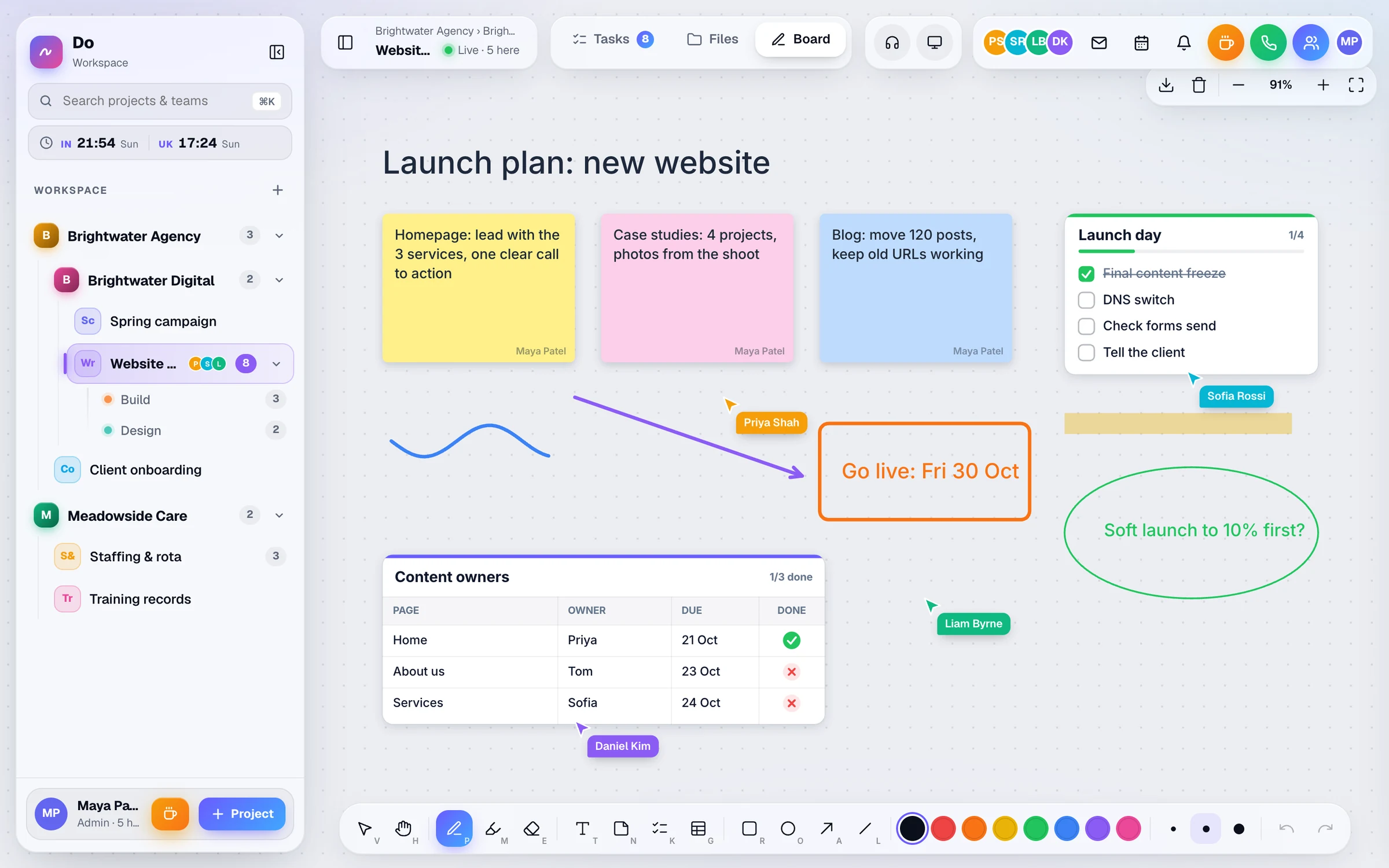Select the Ellipse shape tool
Viewport: 1389px width, 868px height.
pyautogui.click(x=788, y=829)
